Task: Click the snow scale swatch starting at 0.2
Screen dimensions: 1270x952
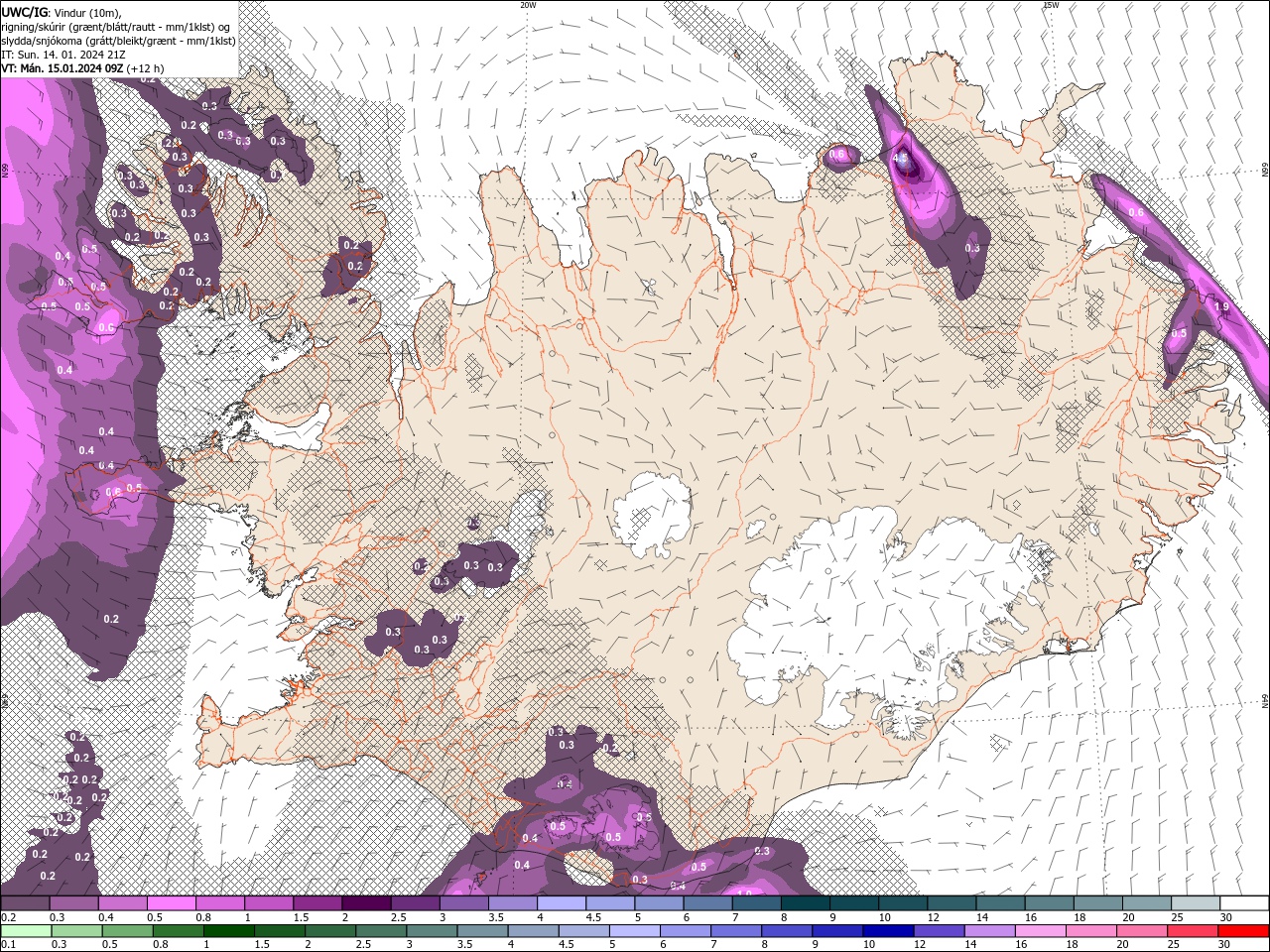Action: tap(25, 903)
